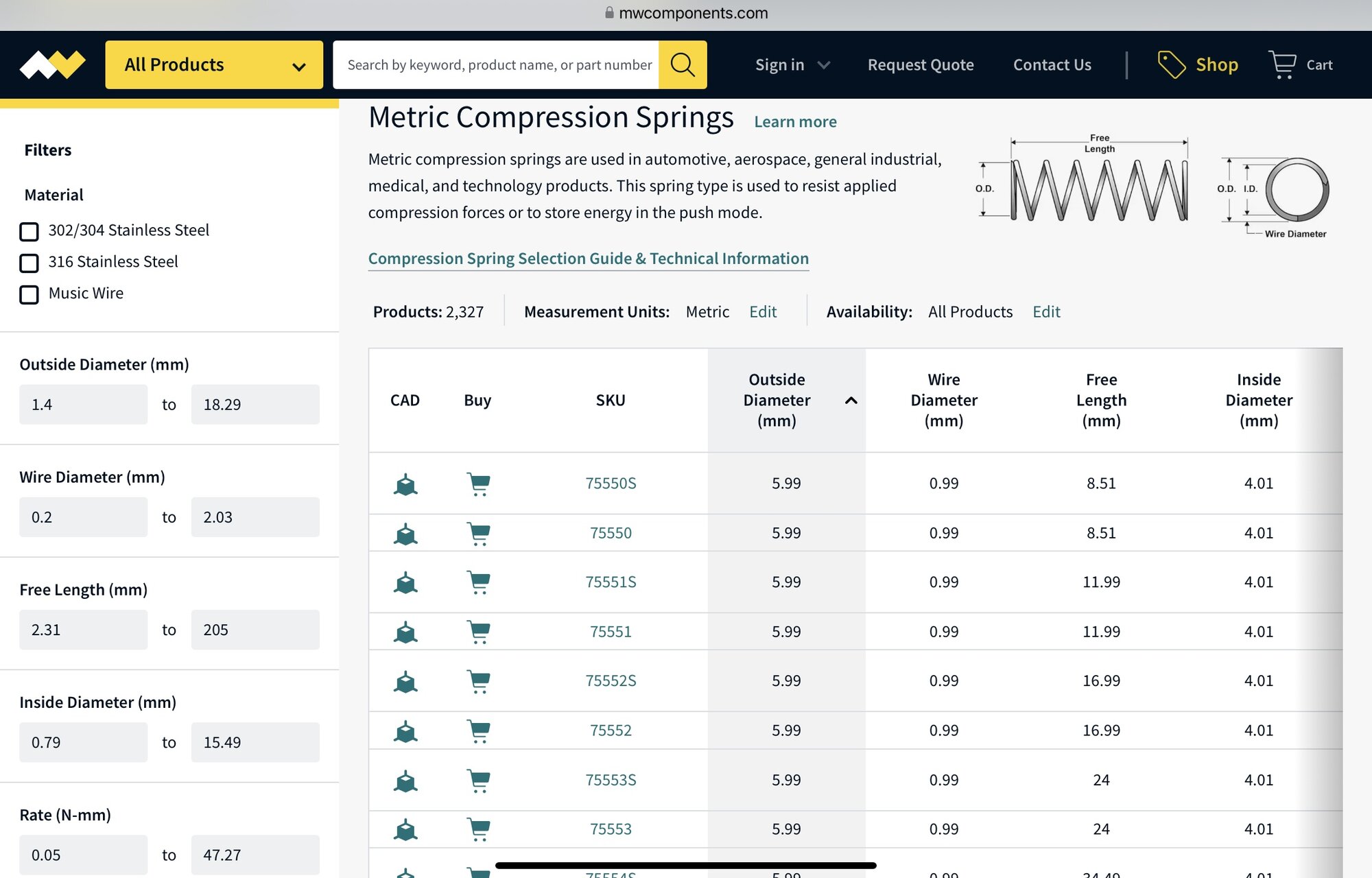
Task: Download CAD model for SKU 75550S
Action: pos(405,484)
